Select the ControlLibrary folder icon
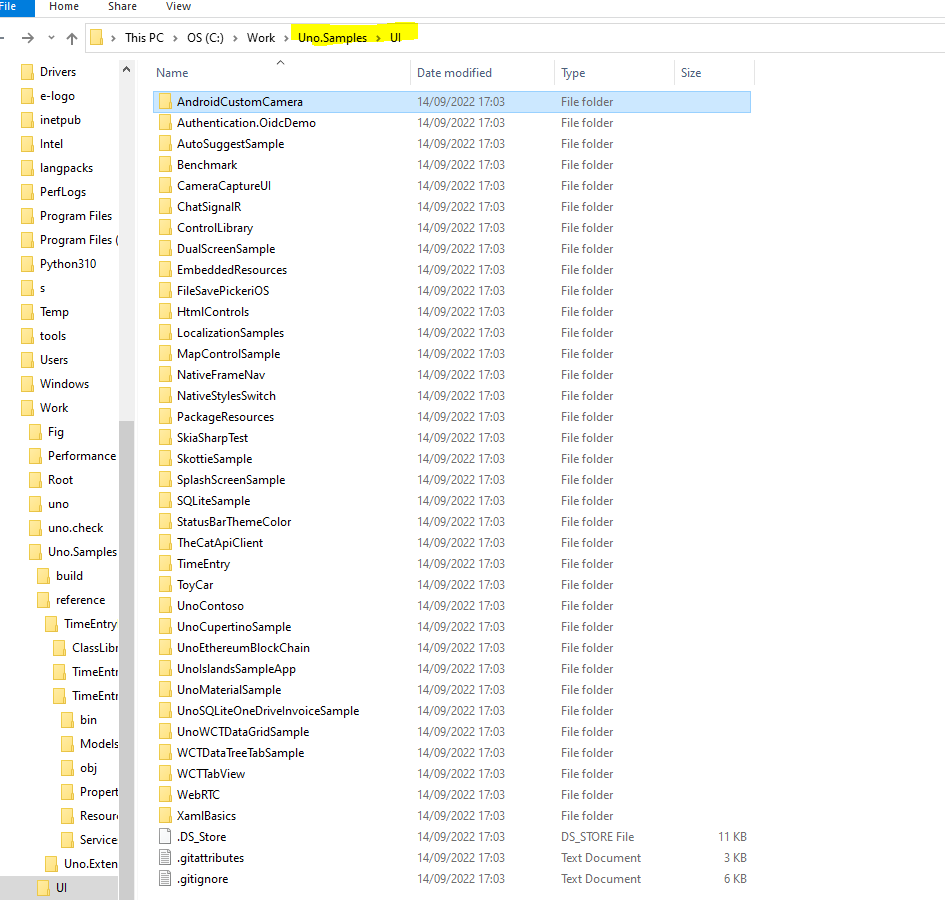This screenshot has width=945, height=900. click(x=165, y=228)
